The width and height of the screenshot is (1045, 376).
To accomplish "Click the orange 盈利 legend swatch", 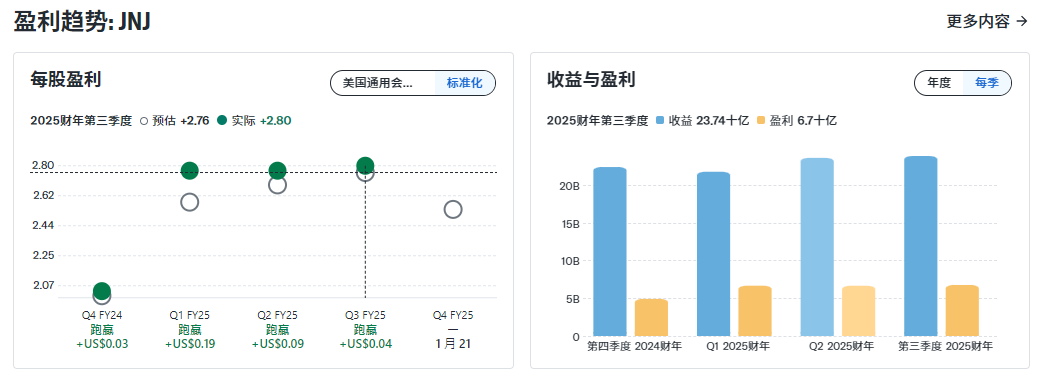I will (x=761, y=121).
